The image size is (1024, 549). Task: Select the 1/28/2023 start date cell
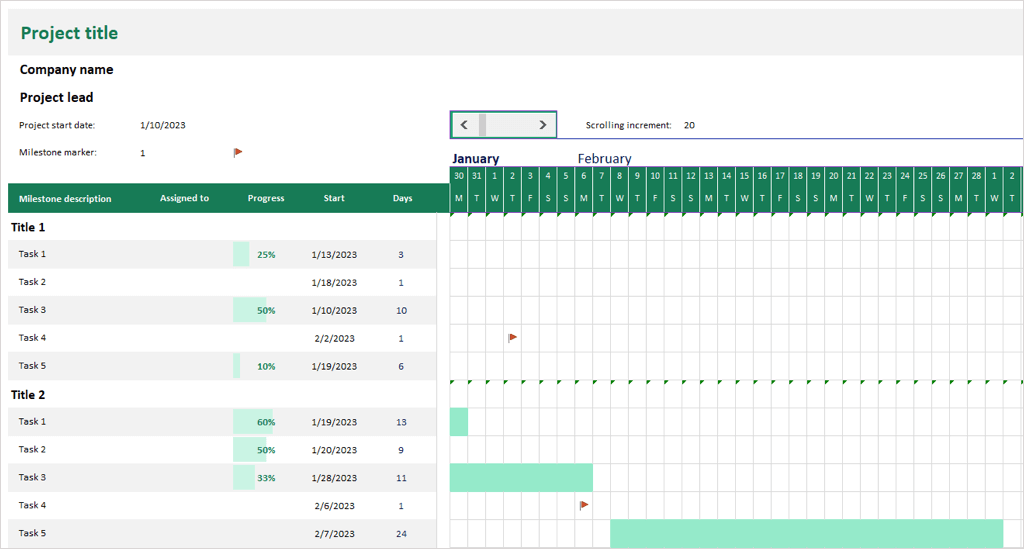coord(334,478)
